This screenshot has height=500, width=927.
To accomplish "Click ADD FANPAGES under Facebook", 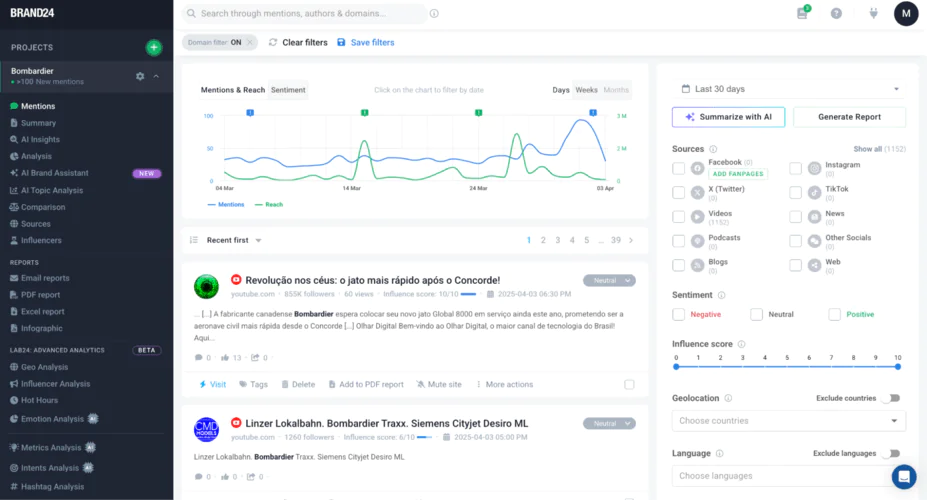I will 737,174.
